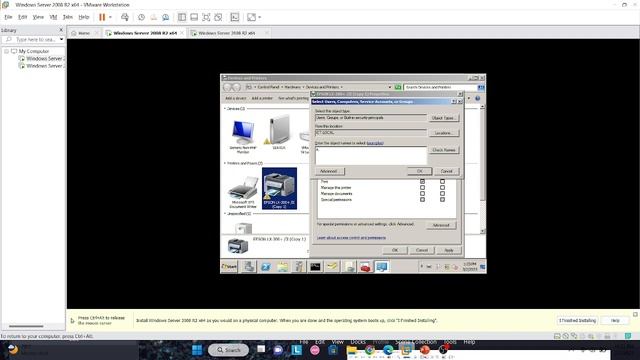
Task: Open the console view icon
Action: [x=235, y=17]
